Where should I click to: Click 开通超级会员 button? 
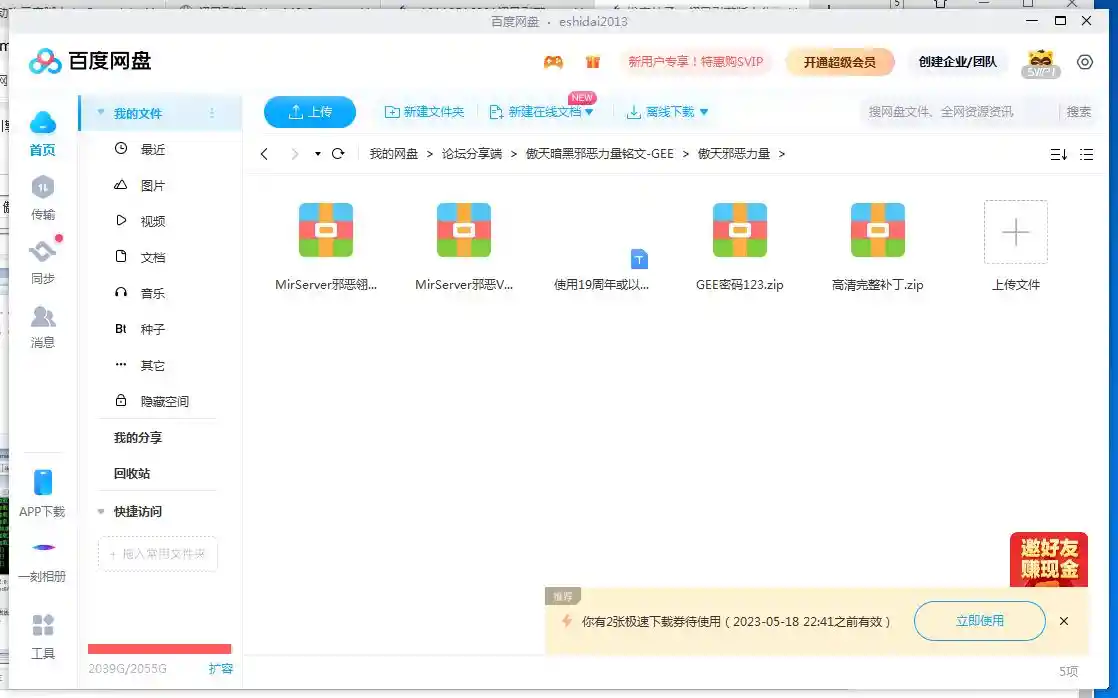(839, 63)
